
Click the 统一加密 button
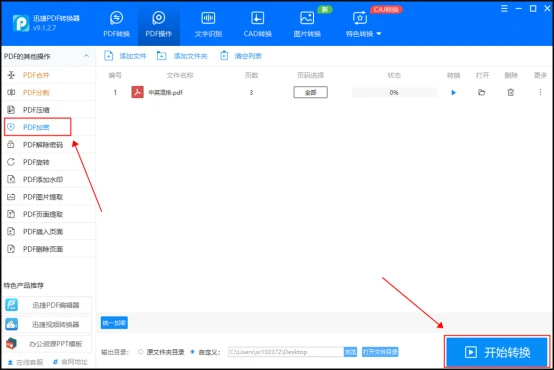pos(114,323)
